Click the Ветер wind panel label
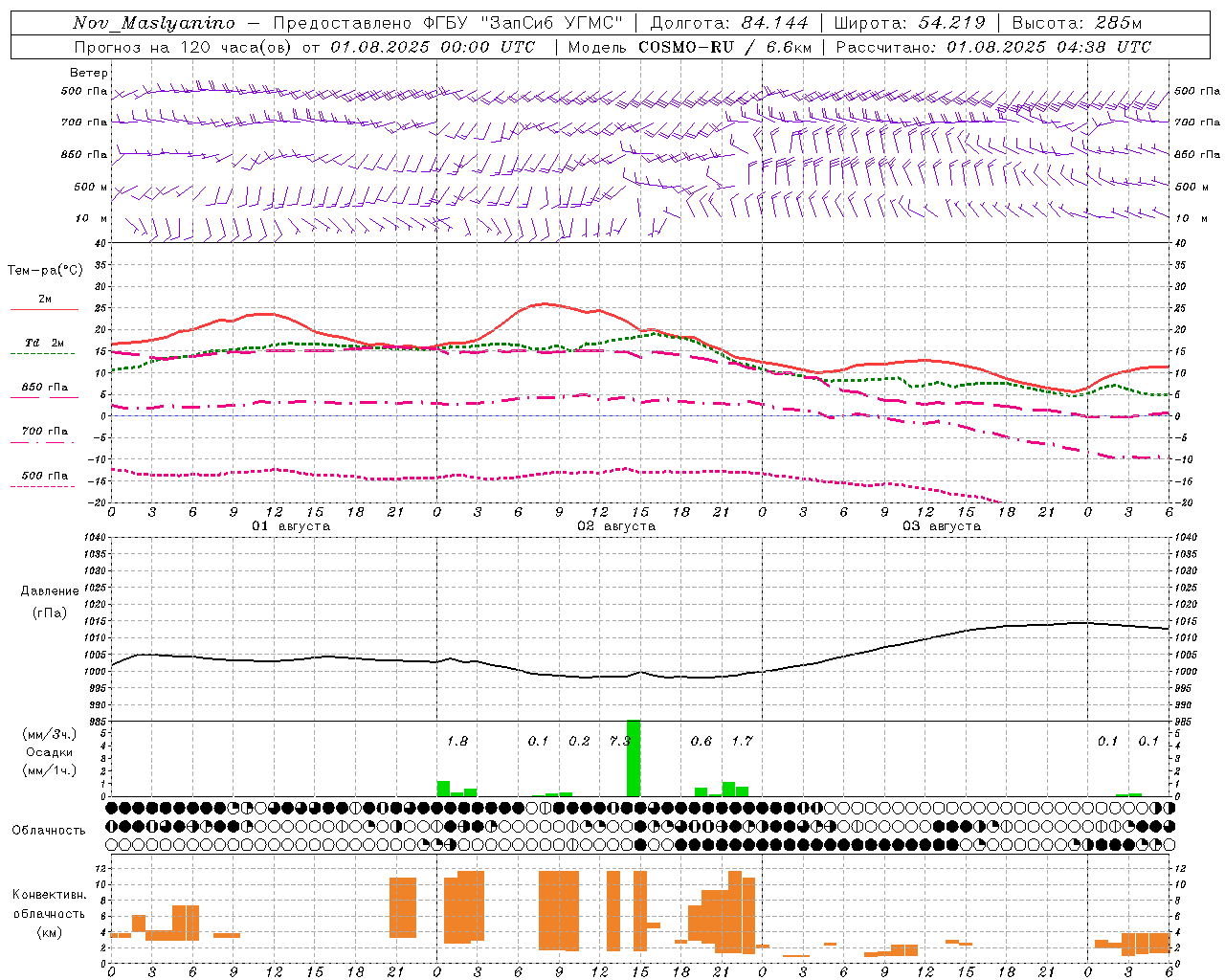The image size is (1225, 980). [89, 73]
